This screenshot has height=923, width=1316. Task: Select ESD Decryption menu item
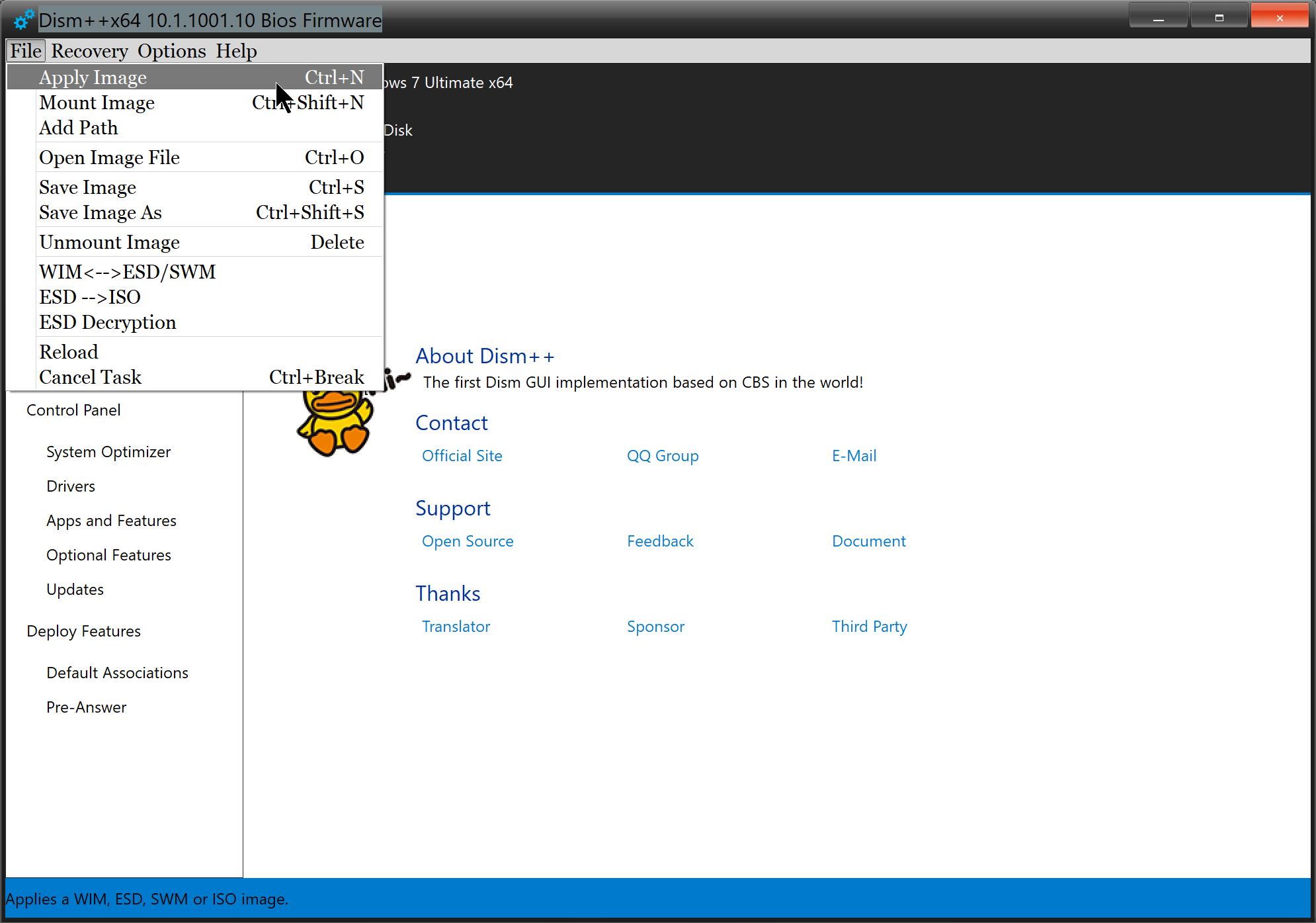[x=107, y=322]
